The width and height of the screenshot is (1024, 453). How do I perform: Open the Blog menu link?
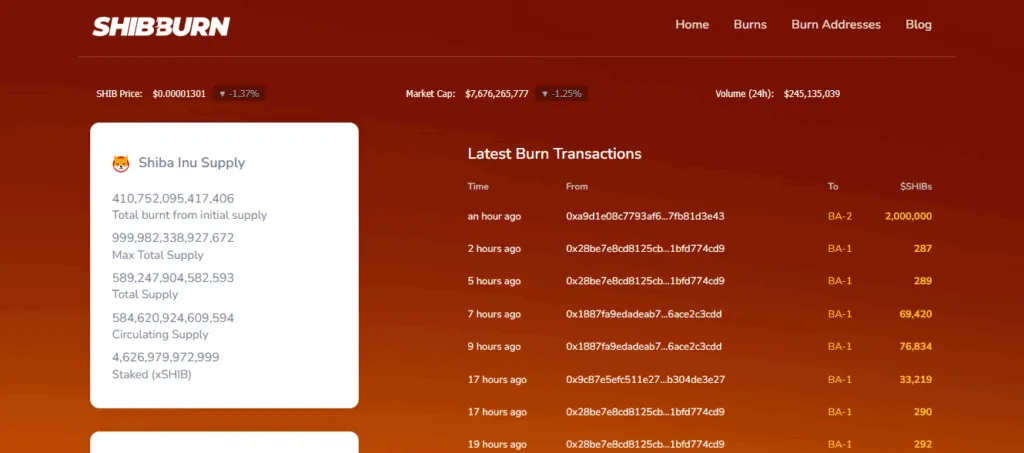tap(918, 25)
